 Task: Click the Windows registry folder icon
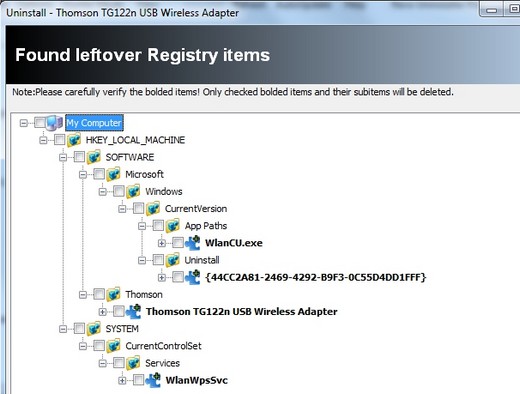[133, 191]
